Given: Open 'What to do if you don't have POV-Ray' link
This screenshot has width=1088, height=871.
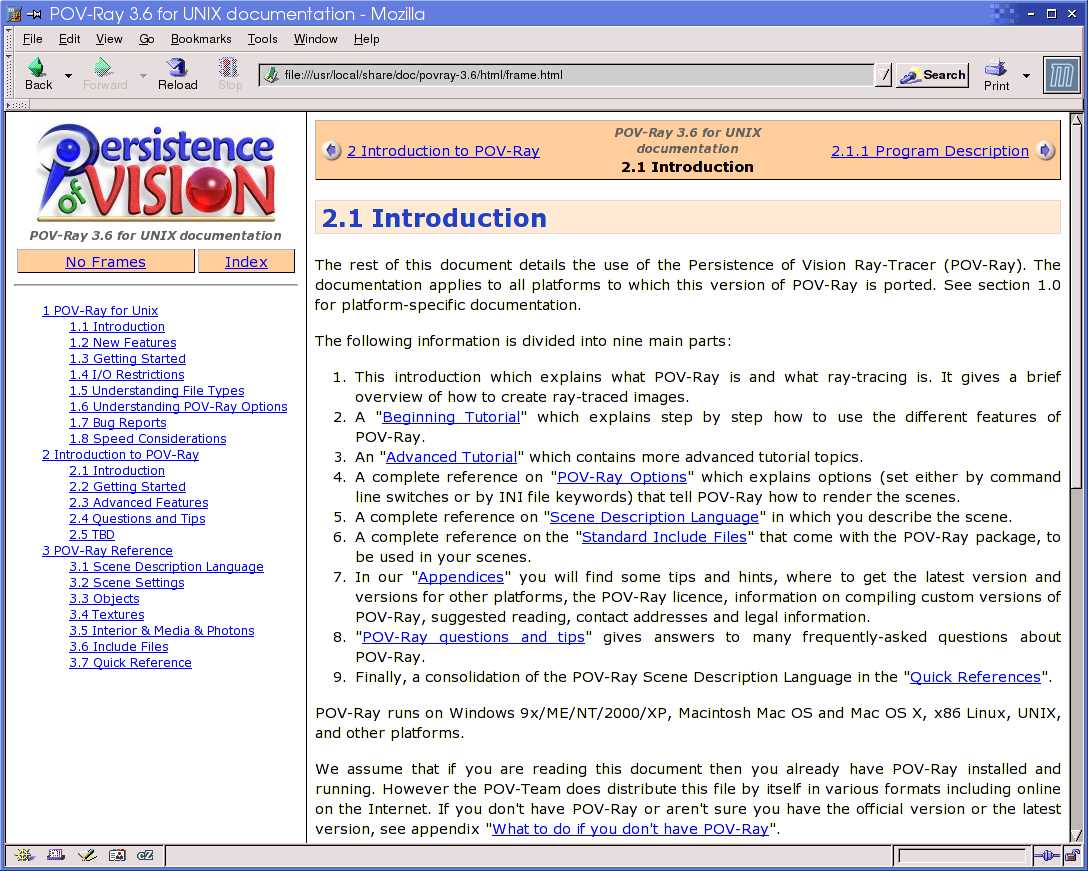Looking at the screenshot, I should tap(630, 829).
